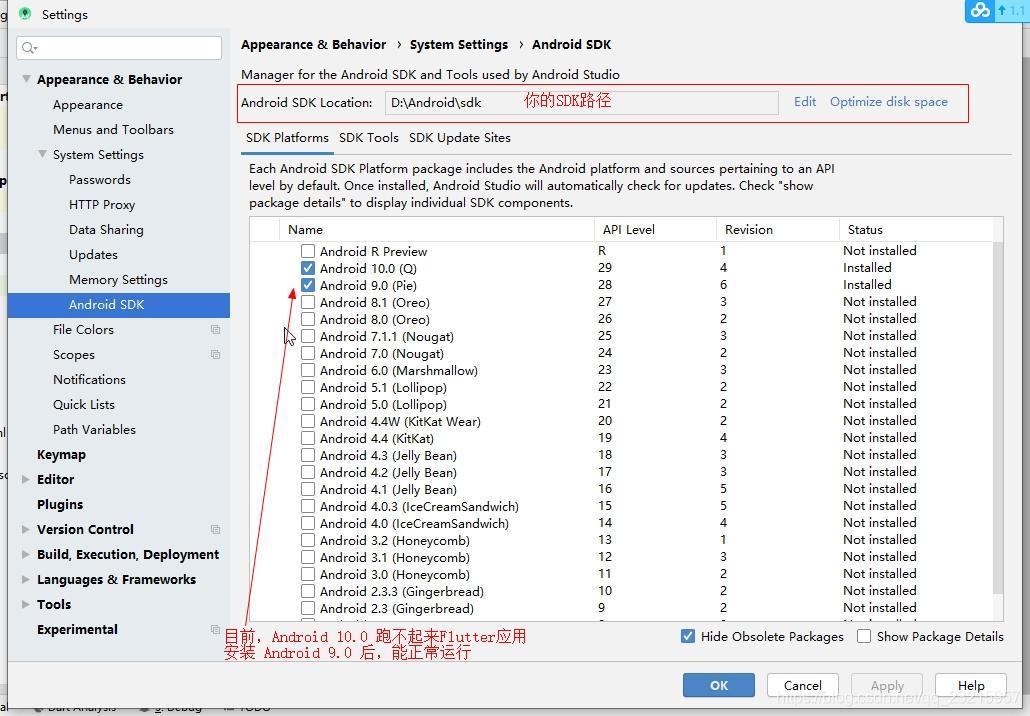Screen dimensions: 1030x716
Task: Select Passwords under System Settings
Action: coord(100,179)
